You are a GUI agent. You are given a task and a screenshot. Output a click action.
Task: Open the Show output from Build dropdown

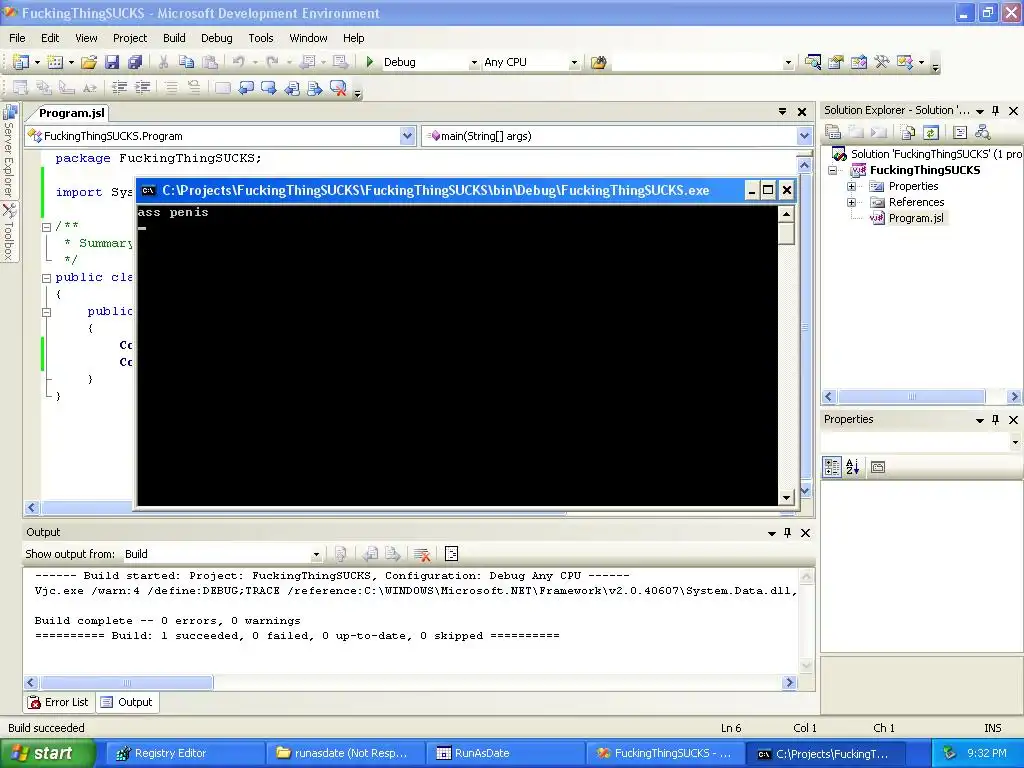[x=316, y=554]
